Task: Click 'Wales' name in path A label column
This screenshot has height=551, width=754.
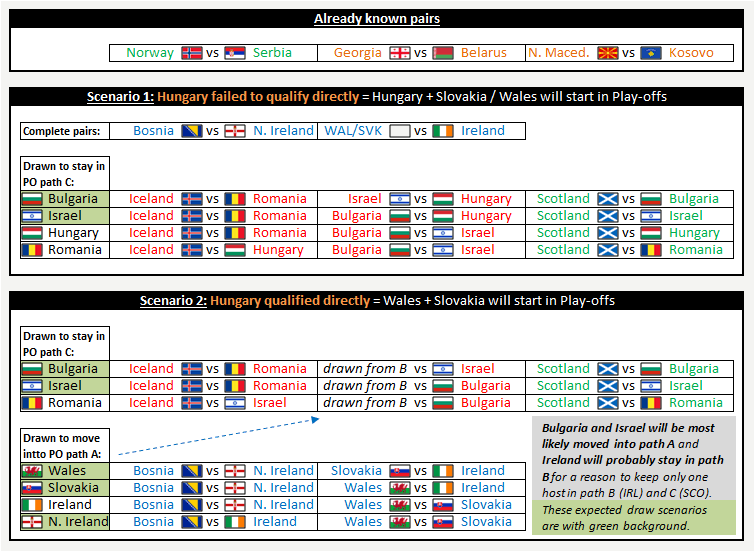Action: tap(67, 471)
